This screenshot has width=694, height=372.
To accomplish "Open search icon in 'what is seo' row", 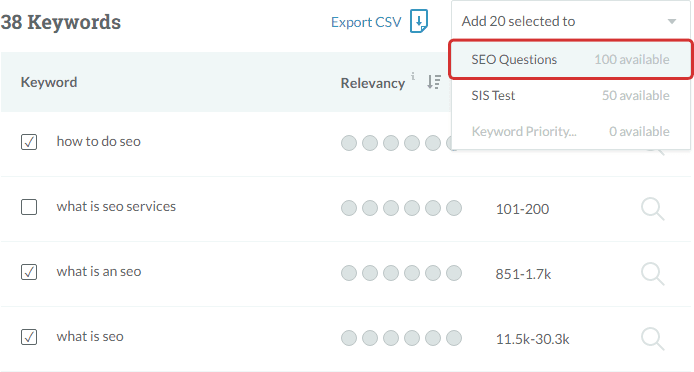I will coord(652,339).
